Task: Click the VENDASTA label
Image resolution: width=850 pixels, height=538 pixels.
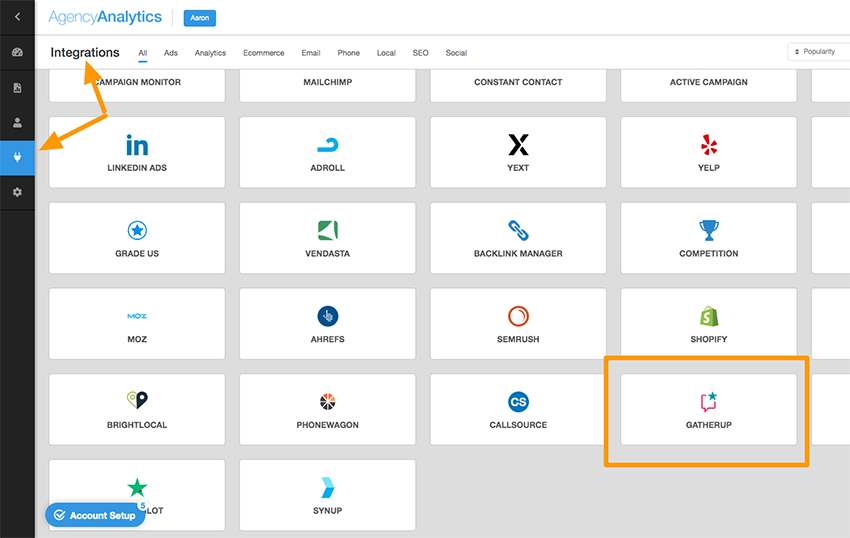Action: click(x=327, y=254)
